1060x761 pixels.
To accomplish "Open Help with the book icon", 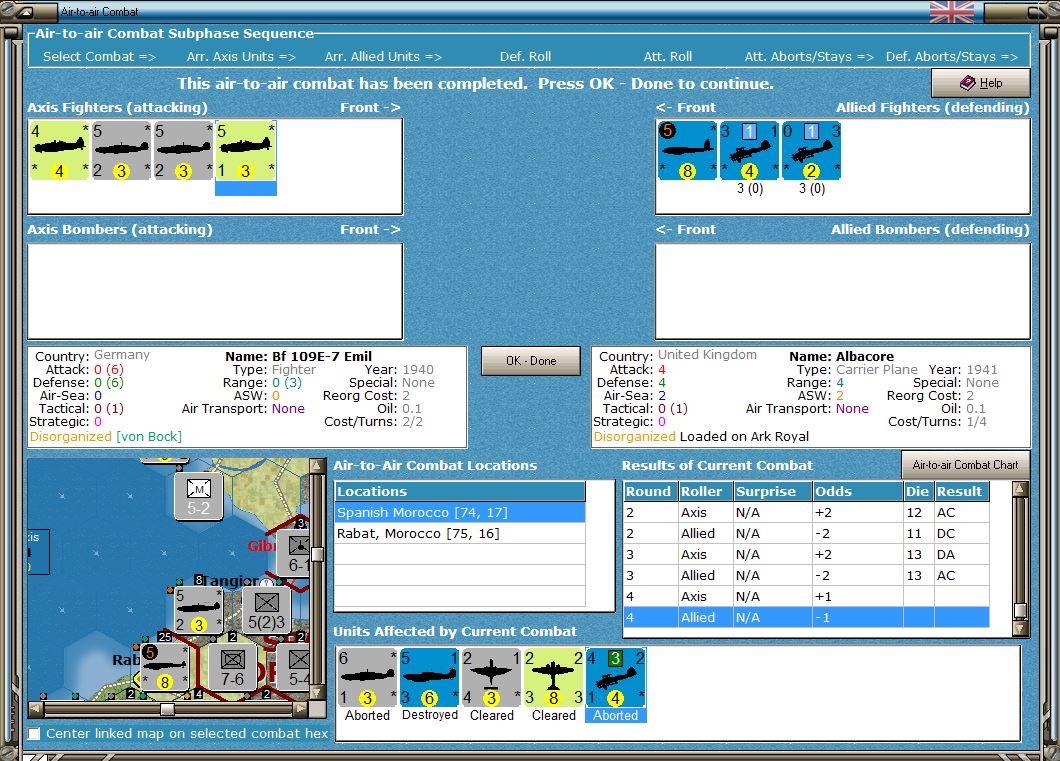I will pos(981,83).
